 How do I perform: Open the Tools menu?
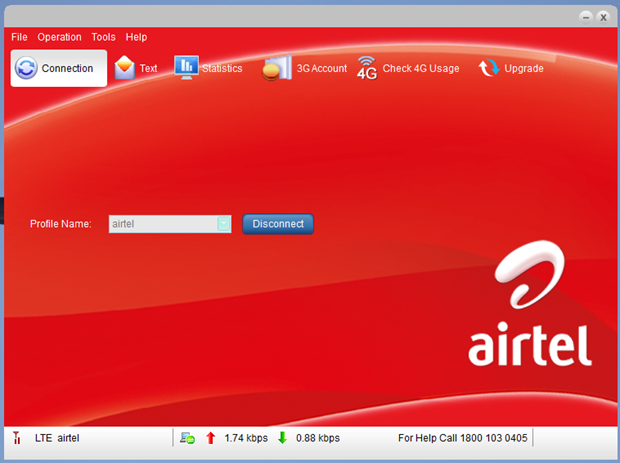pyautogui.click(x=103, y=37)
